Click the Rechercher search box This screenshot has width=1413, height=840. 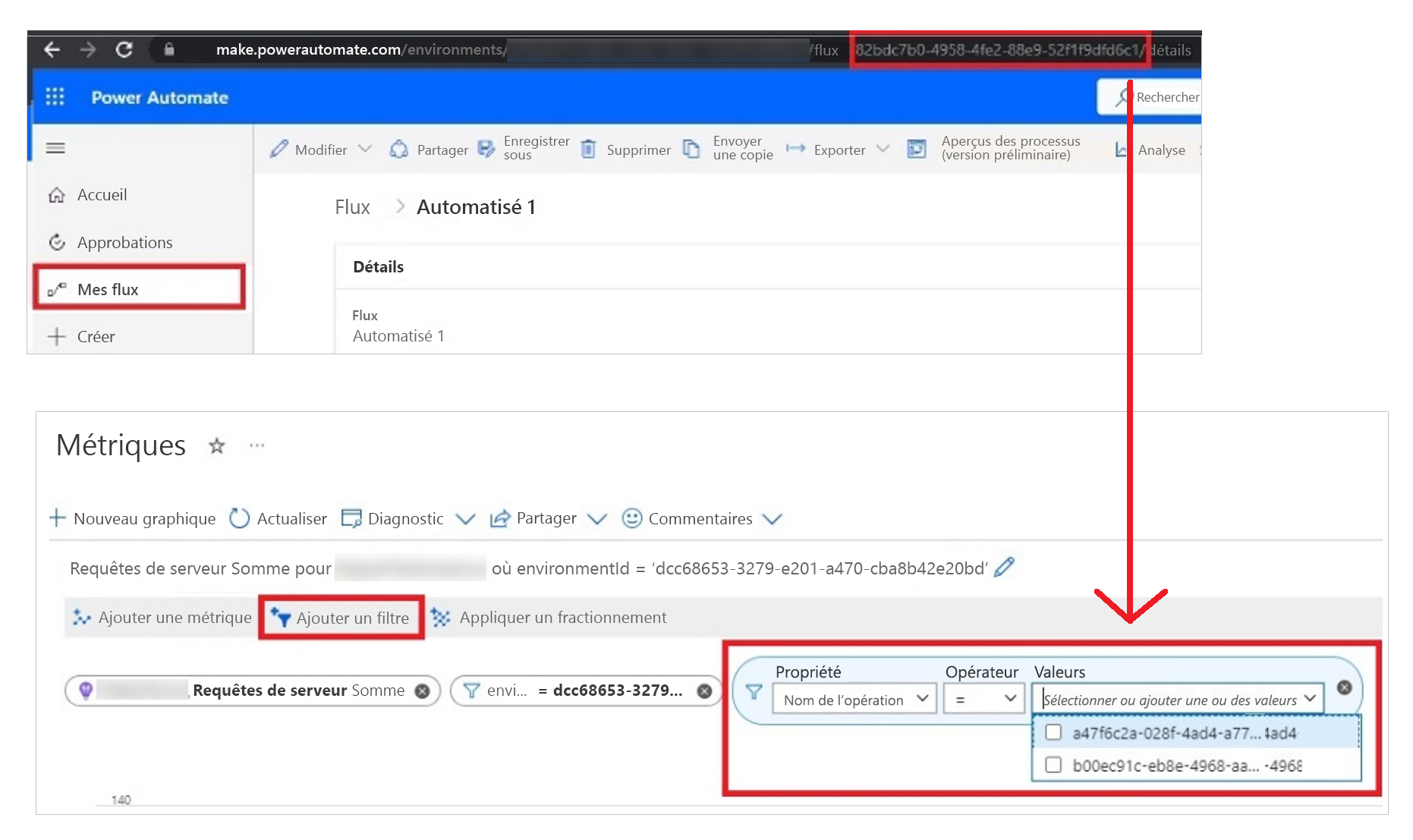(x=1149, y=97)
